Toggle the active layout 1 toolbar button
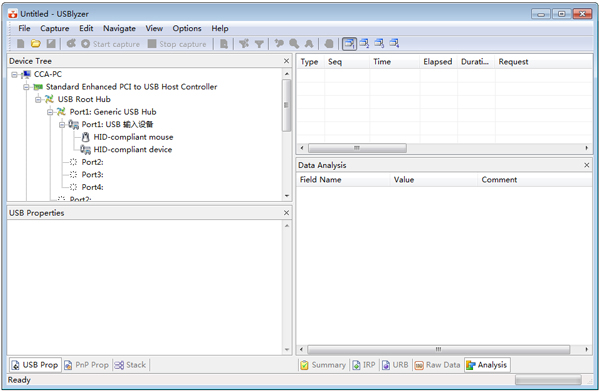 click(349, 44)
